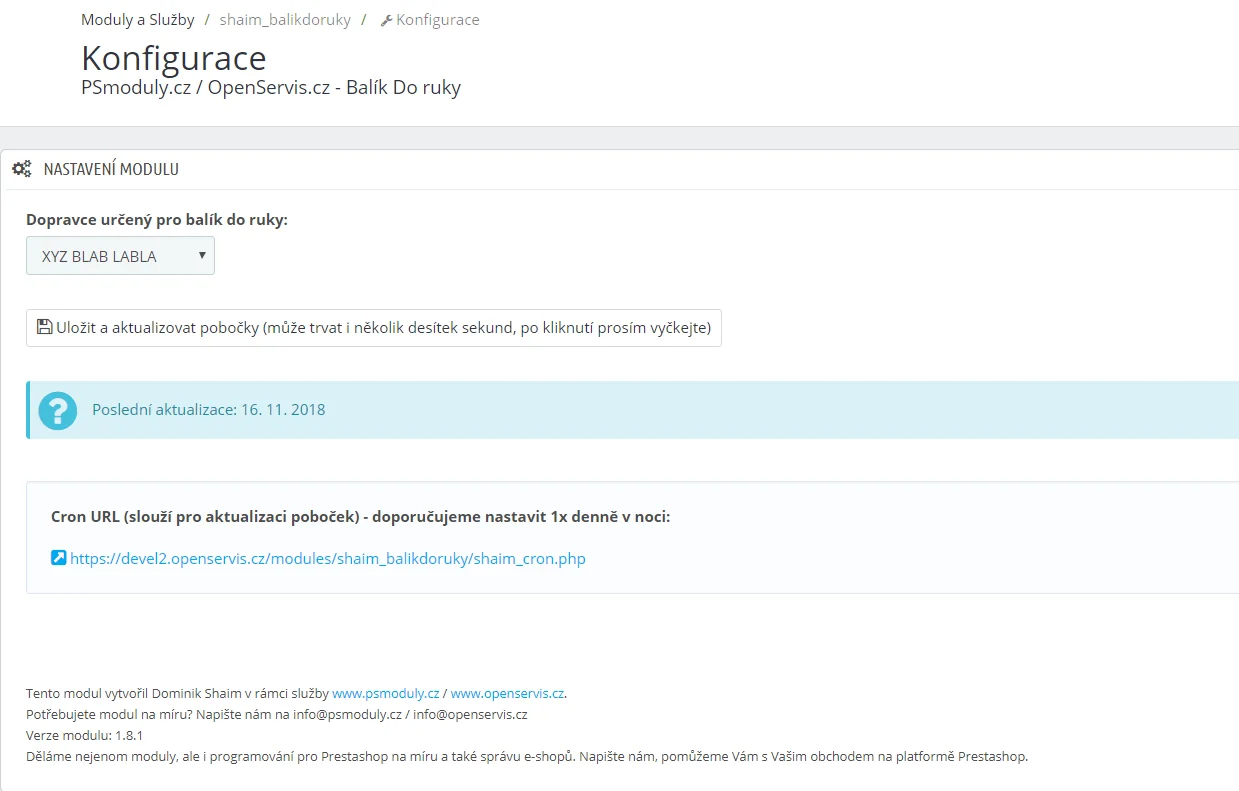Click the NASTAVENÍ MODULU panel heading
Viewport: 1239px width, 791px height.
[111, 169]
